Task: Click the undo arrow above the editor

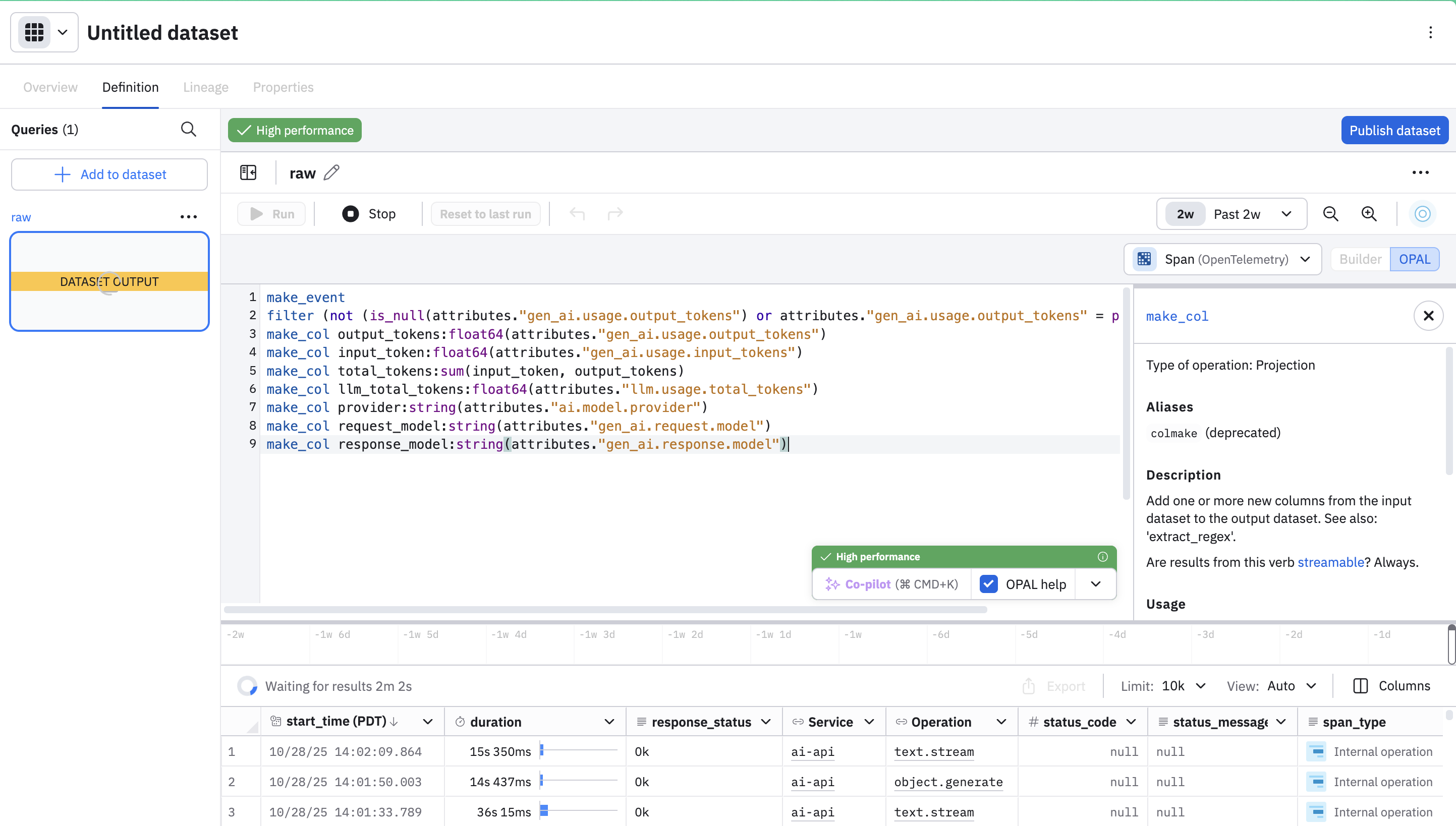Action: tap(577, 213)
